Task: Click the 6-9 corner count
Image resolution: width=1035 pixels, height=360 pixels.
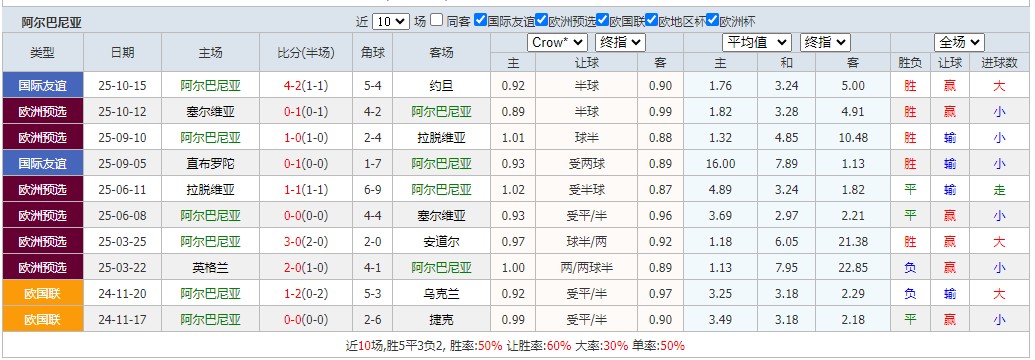Action: [373, 190]
